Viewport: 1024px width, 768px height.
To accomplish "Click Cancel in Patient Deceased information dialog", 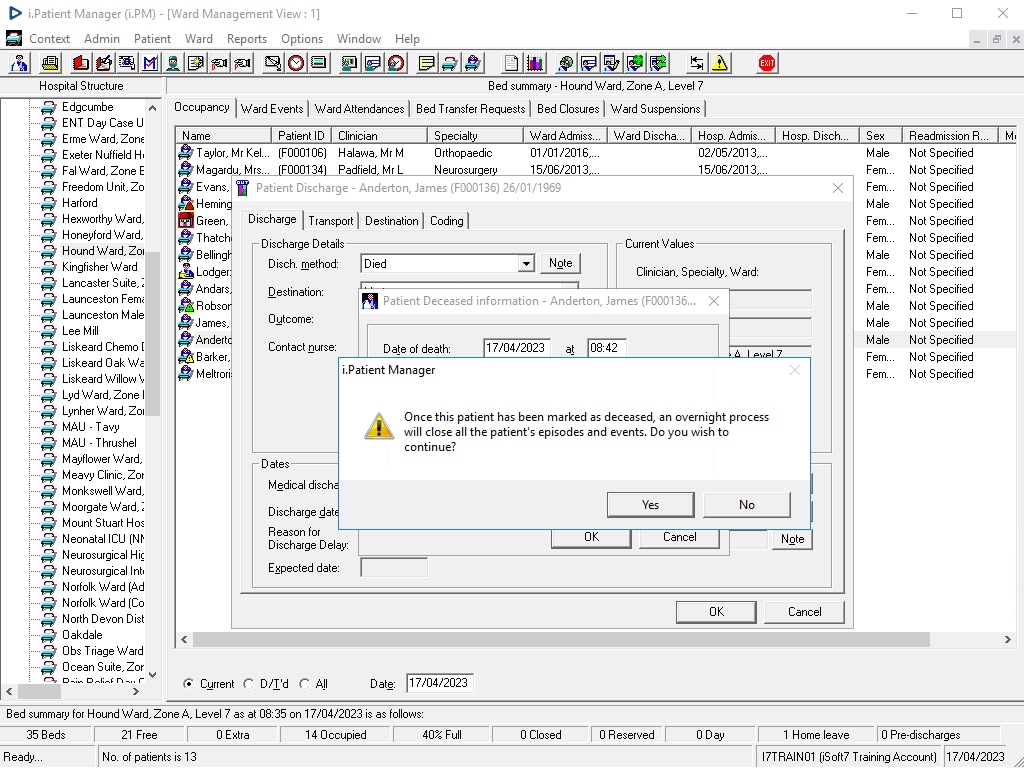I will tap(679, 537).
